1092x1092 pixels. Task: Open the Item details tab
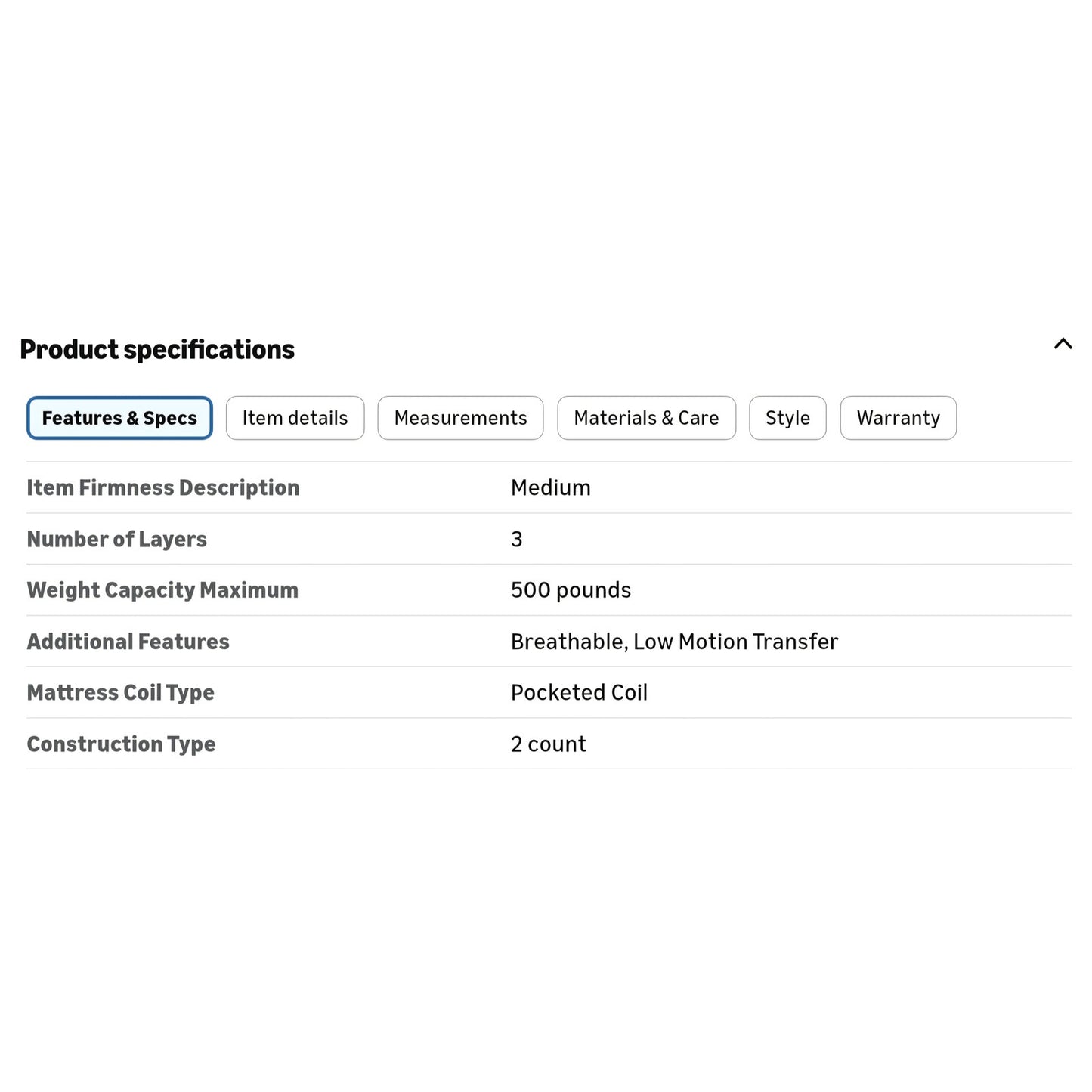295,418
